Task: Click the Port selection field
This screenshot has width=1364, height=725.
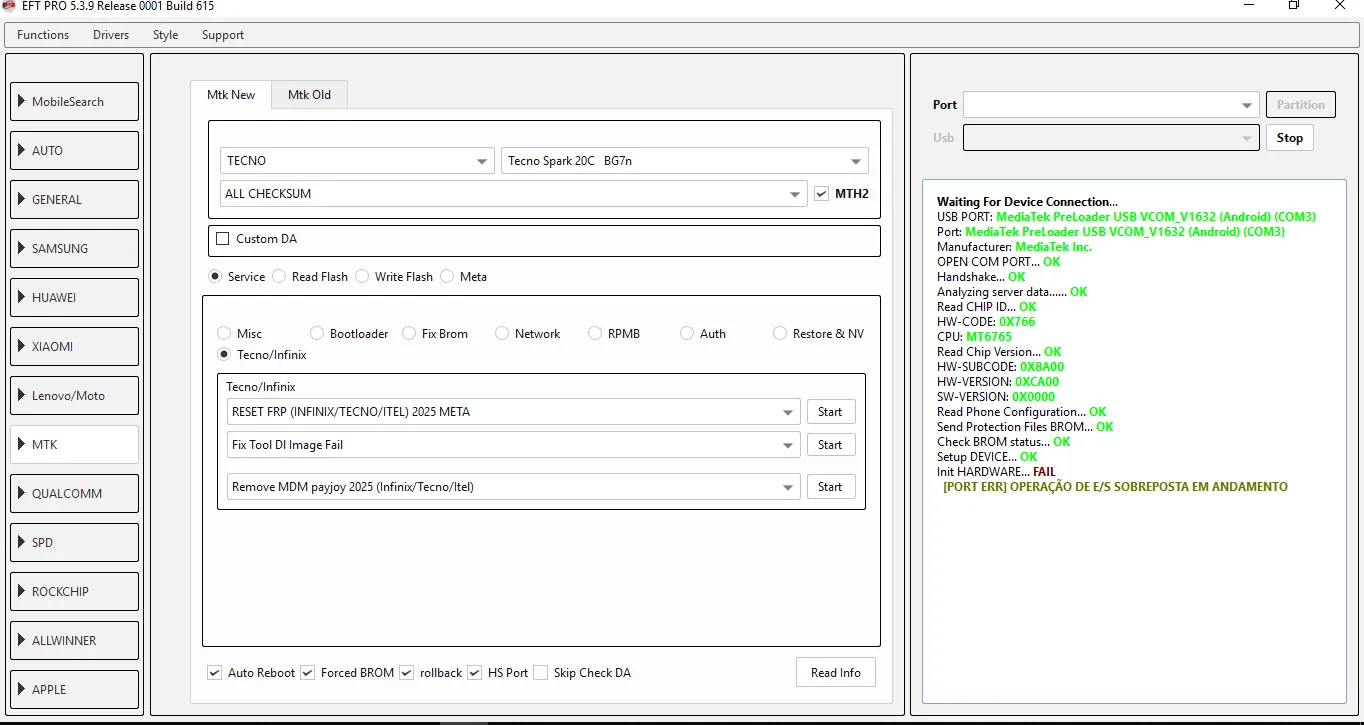Action: [x=1110, y=105]
